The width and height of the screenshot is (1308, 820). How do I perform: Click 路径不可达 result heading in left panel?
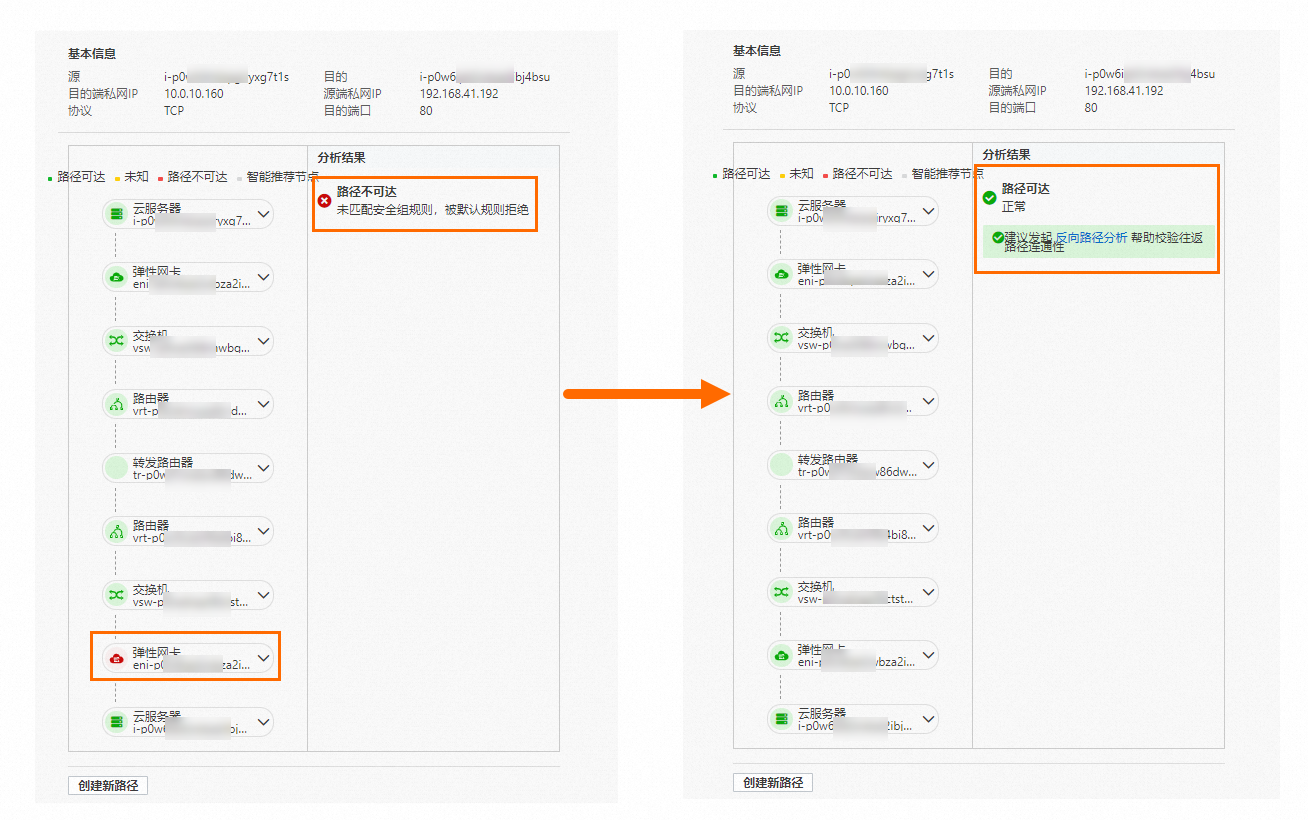coord(367,192)
